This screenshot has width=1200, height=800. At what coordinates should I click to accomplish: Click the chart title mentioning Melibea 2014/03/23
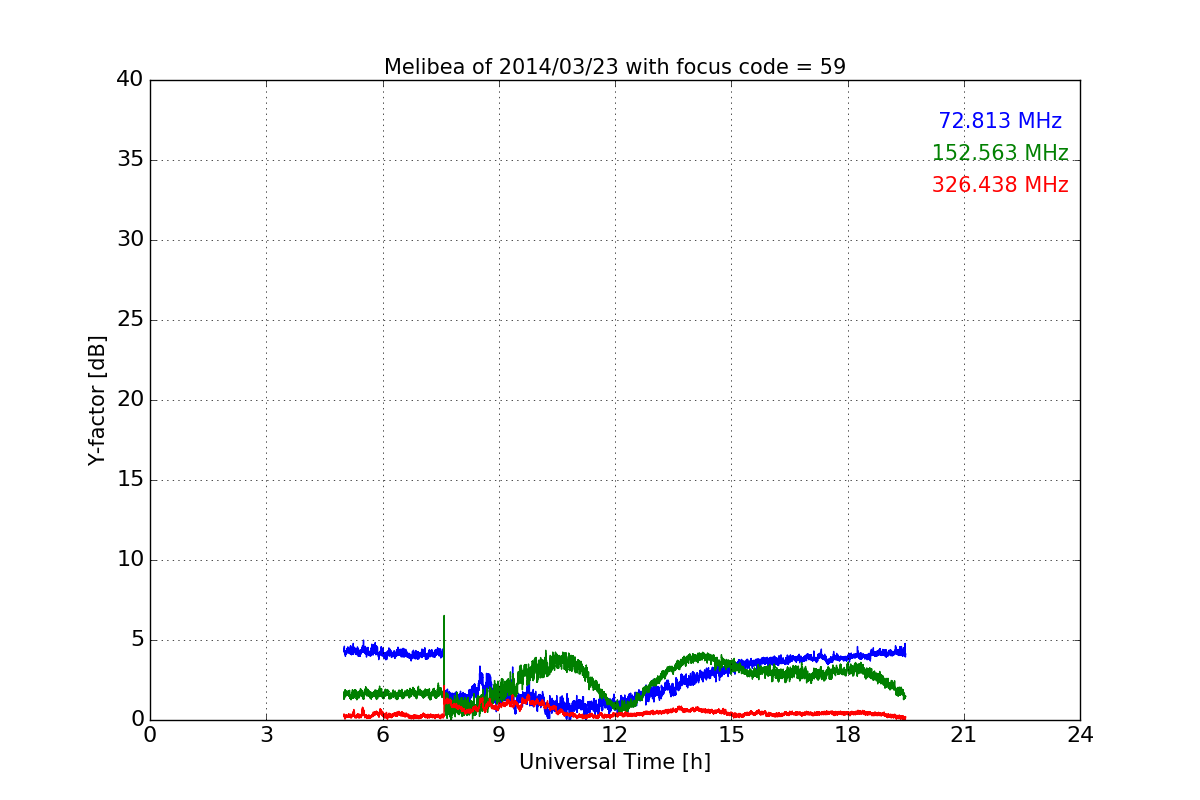click(x=615, y=67)
